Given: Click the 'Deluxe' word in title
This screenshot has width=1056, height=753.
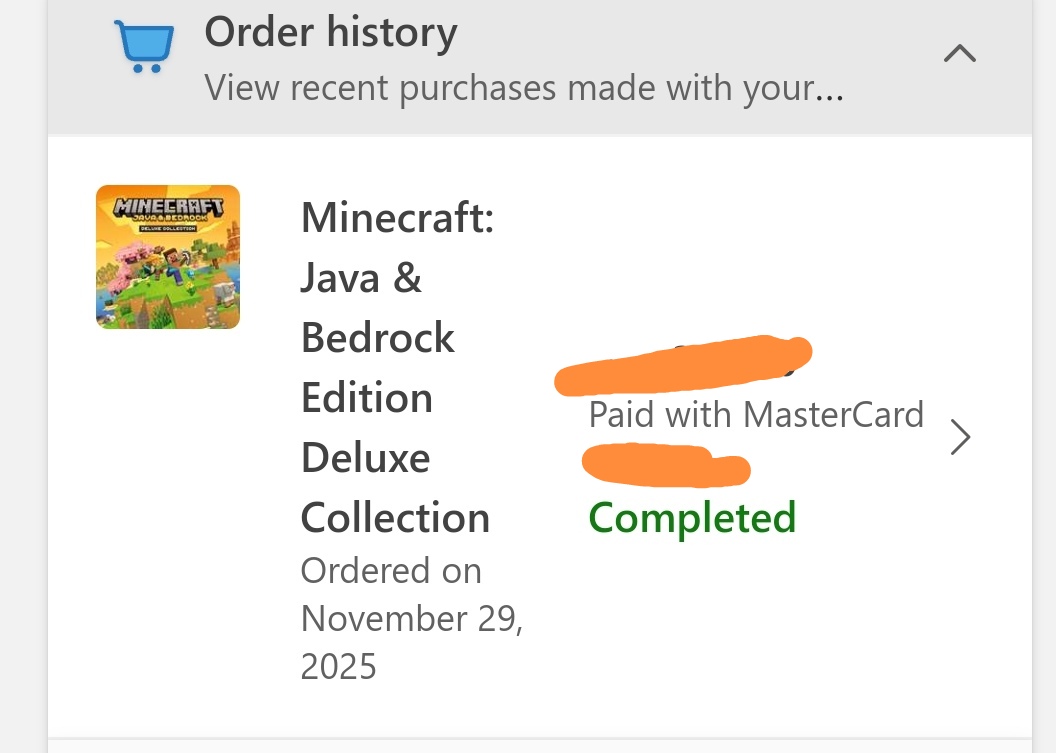Looking at the screenshot, I should [365, 458].
